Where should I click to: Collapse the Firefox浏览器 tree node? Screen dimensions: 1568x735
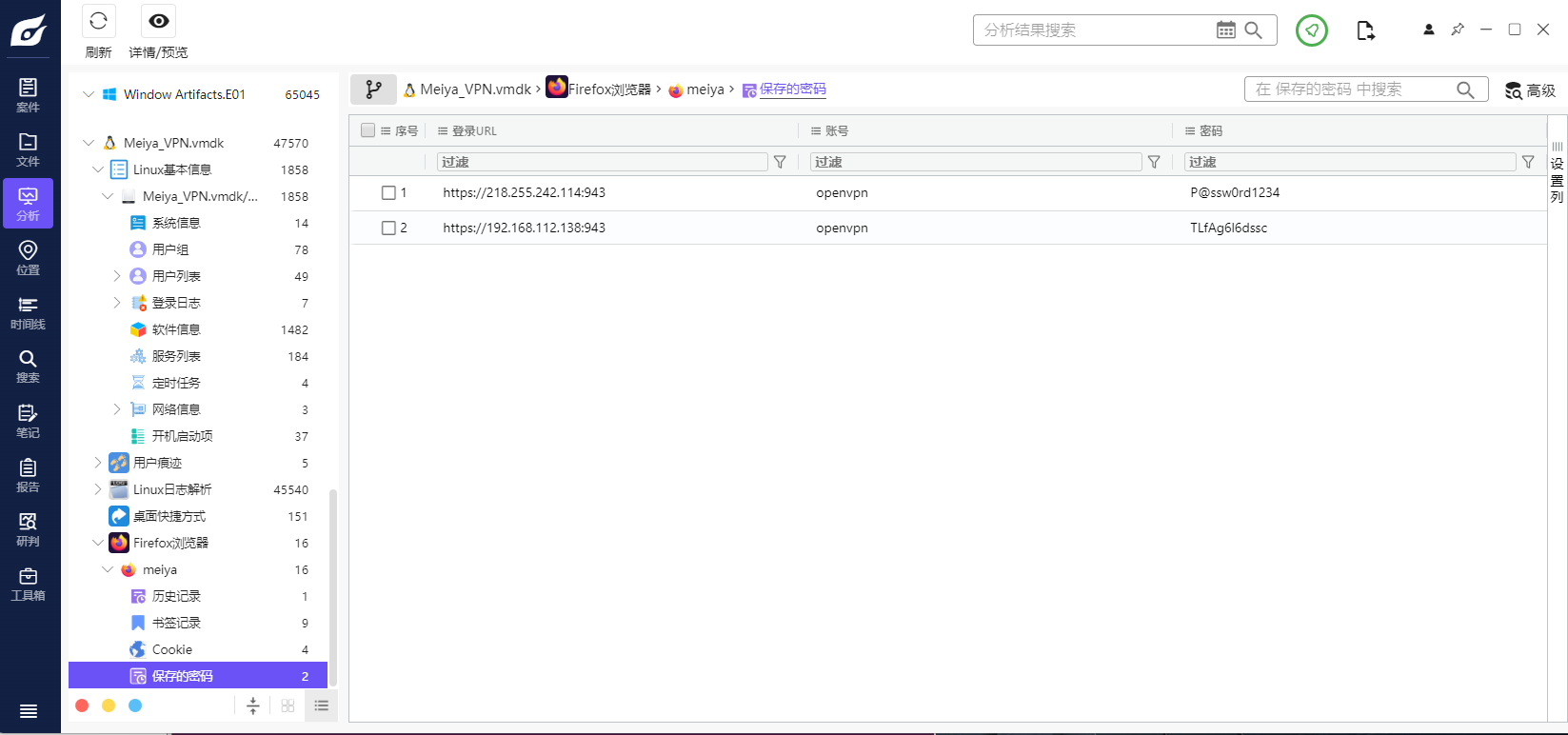(x=98, y=543)
